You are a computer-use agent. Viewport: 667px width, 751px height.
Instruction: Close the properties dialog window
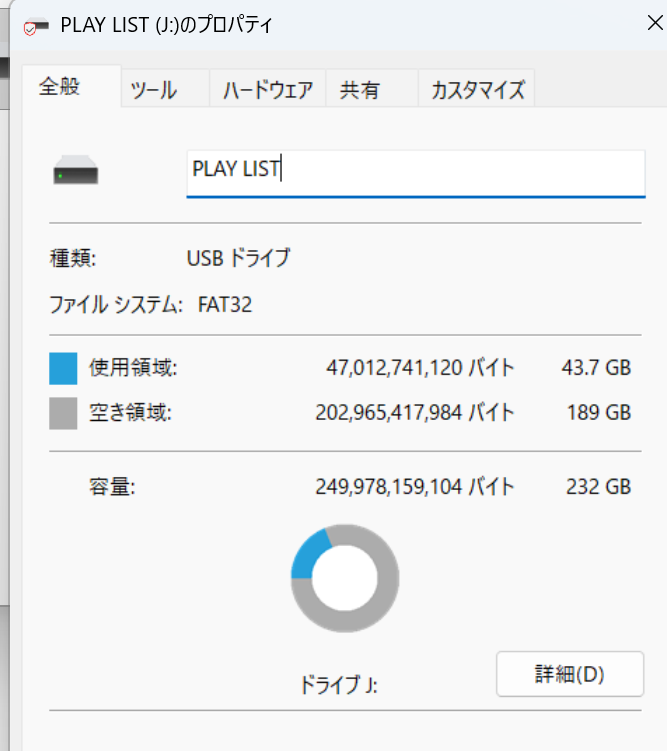[x=655, y=23]
